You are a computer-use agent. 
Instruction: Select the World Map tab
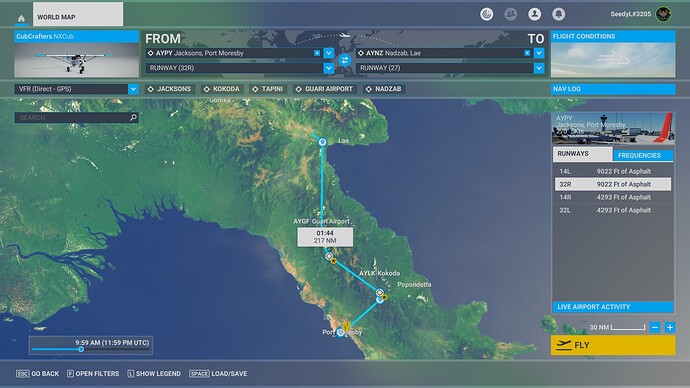78,15
